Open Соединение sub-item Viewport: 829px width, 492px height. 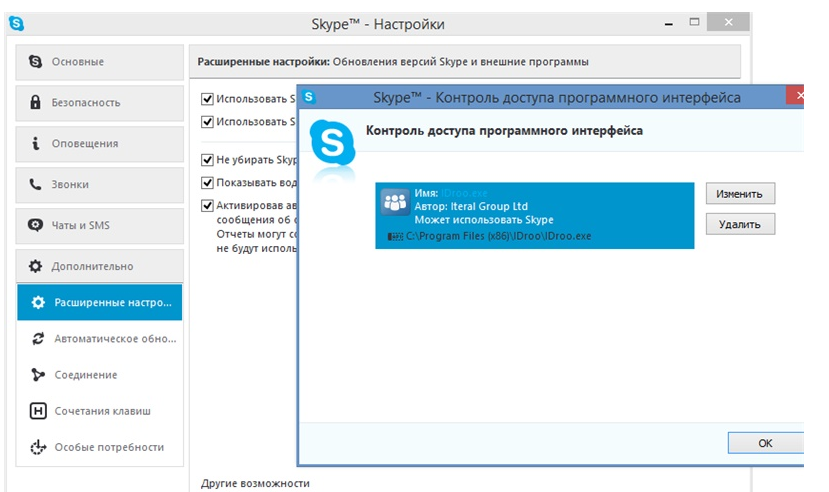[99, 375]
